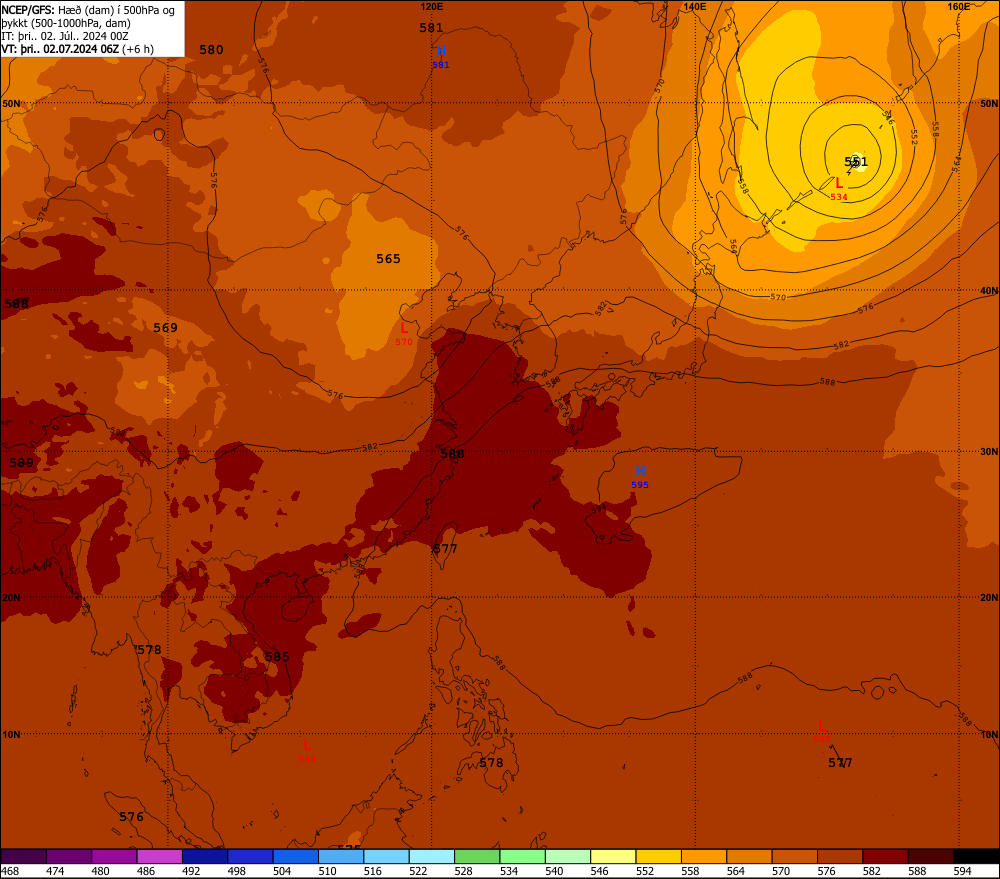1000x879 pixels.
Task: Click the red L 584 low marker
Action: point(307,751)
